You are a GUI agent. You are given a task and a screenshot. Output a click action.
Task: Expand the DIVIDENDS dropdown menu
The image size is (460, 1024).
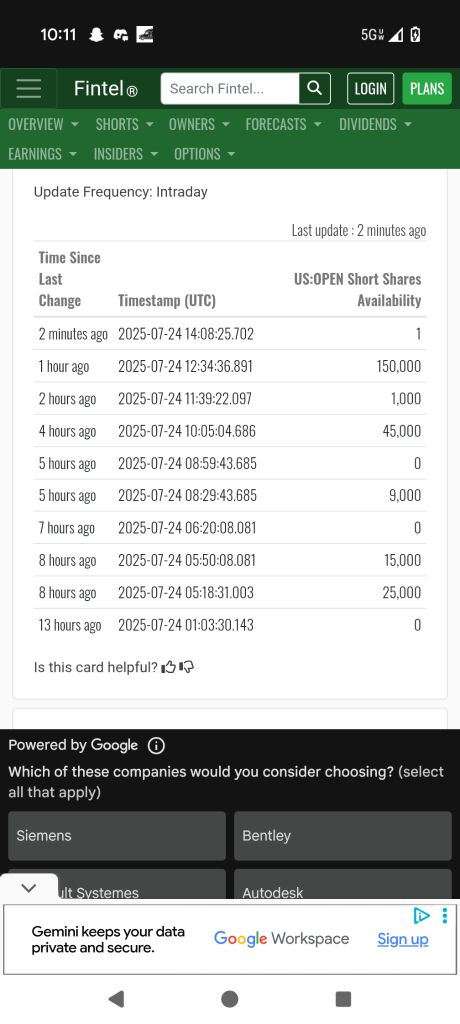coord(376,124)
